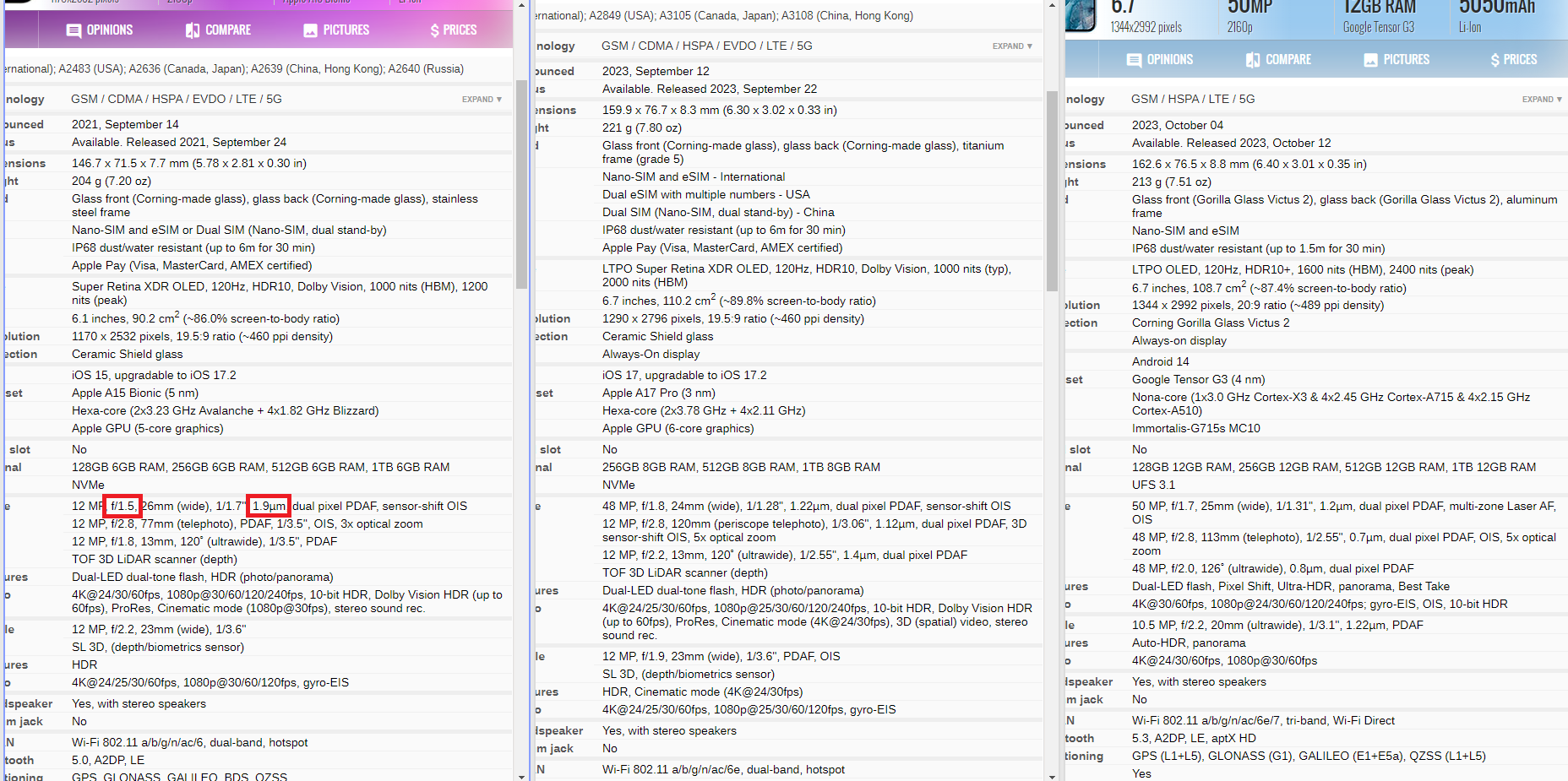Viewport: 1568px width, 781px height.
Task: Click 'Nano-SIM and eSIM - International' text
Action: click(x=694, y=176)
